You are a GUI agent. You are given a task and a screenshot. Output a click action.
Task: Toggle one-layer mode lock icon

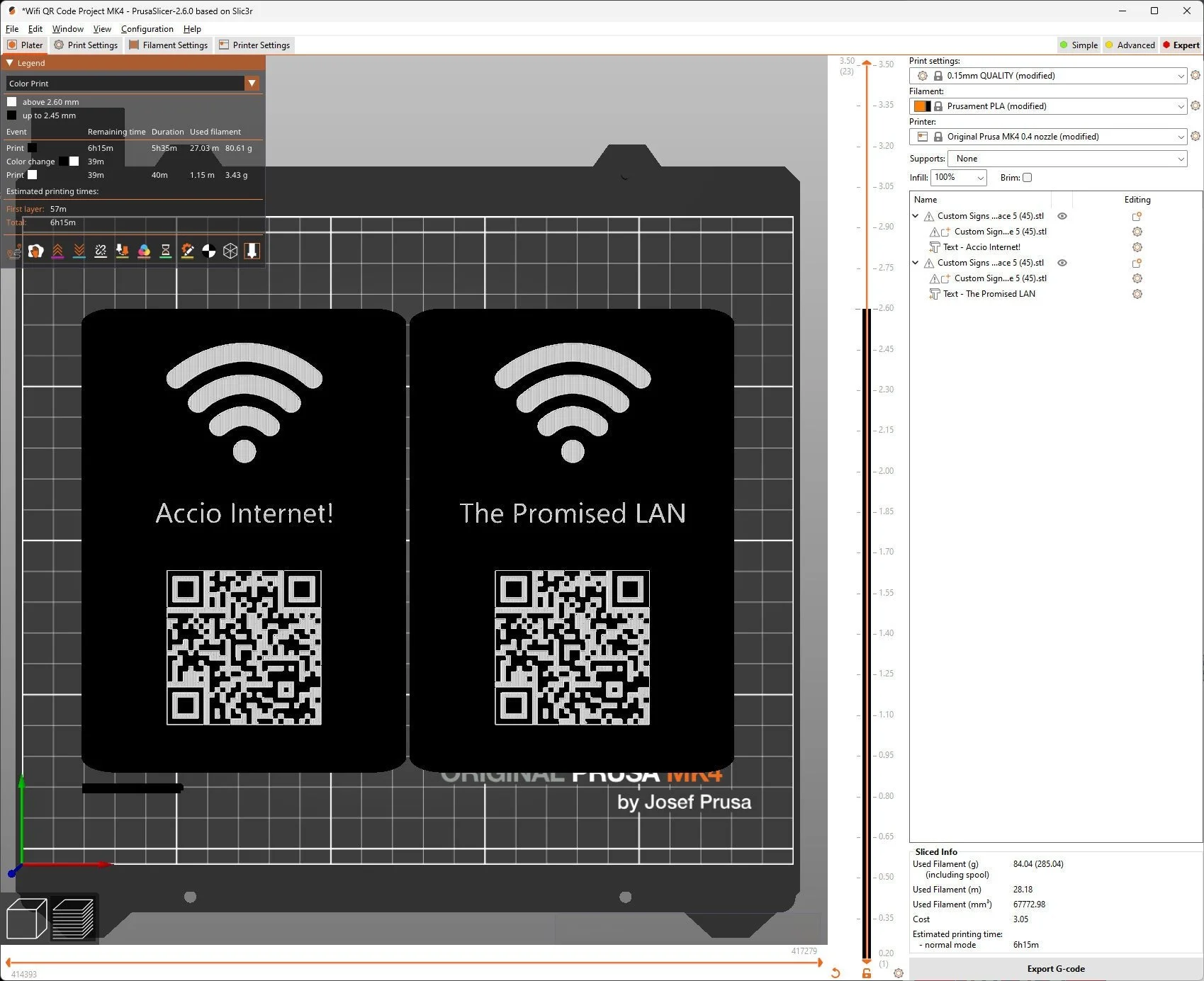(866, 973)
